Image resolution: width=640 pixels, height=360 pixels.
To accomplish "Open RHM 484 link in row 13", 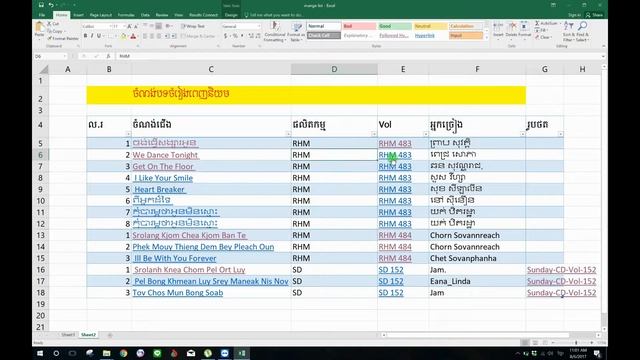I will click(395, 236).
